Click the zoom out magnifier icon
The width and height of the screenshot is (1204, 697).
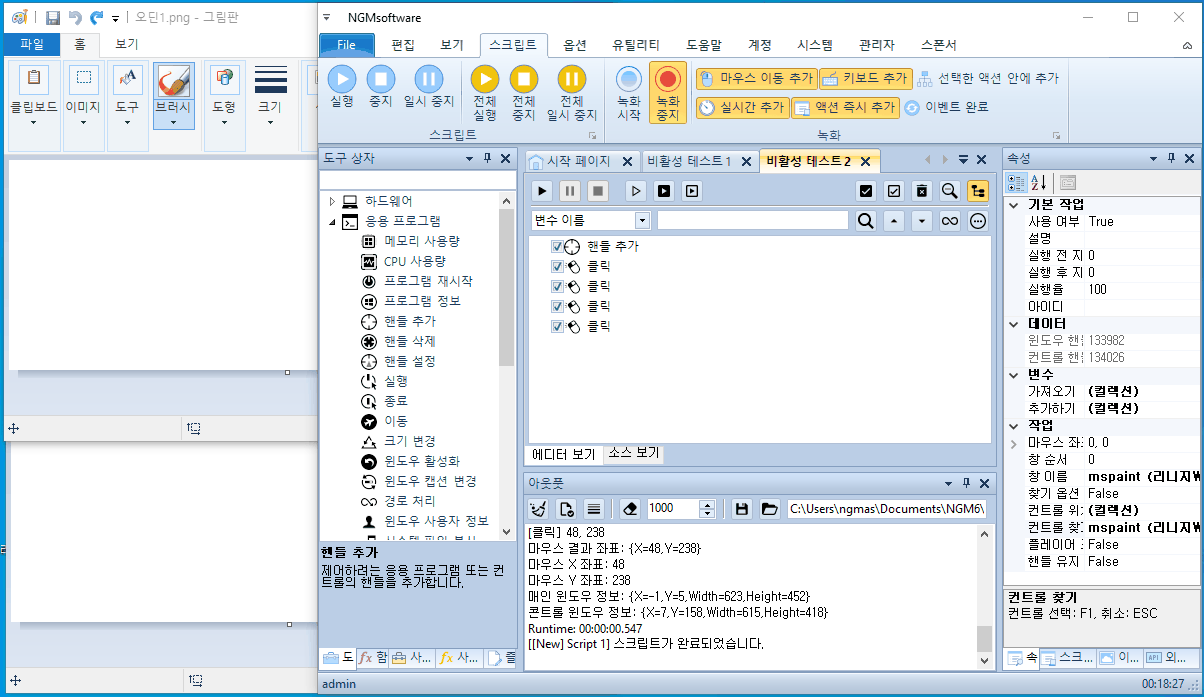pos(950,191)
